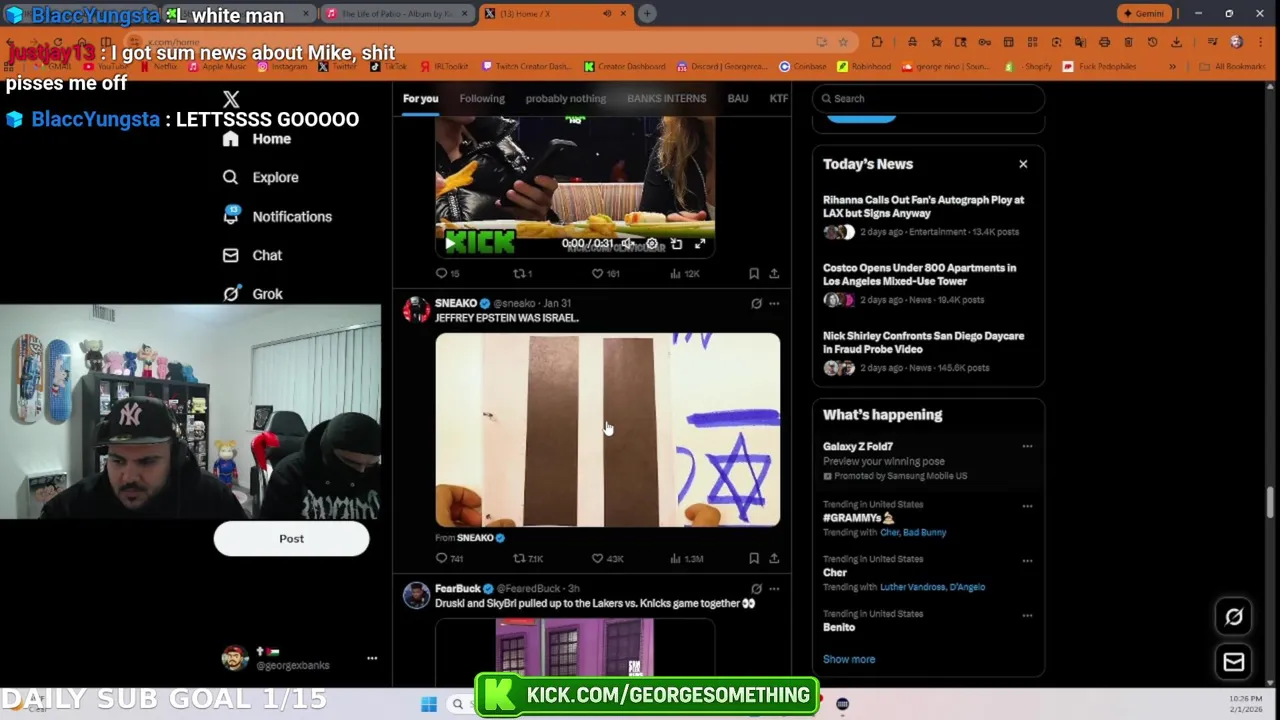Toggle picture-in-picture on the video

coord(676,244)
